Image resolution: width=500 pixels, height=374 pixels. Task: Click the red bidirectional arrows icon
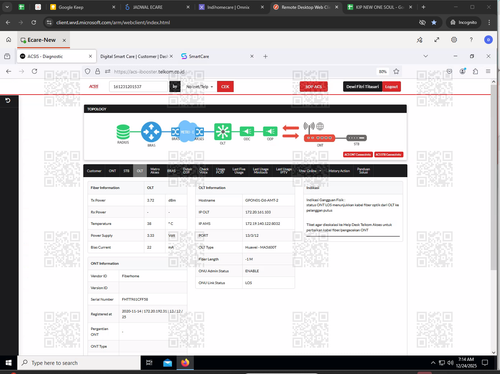[291, 132]
